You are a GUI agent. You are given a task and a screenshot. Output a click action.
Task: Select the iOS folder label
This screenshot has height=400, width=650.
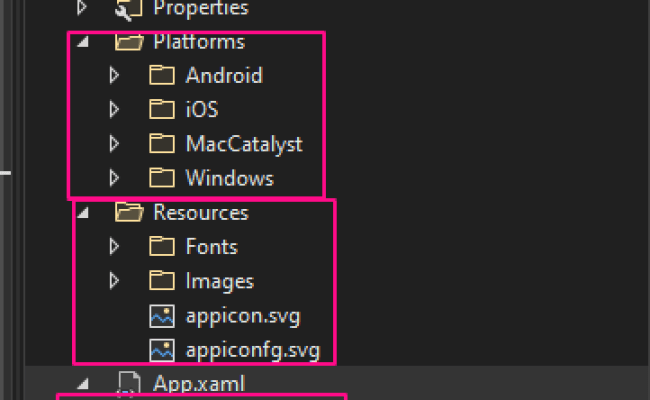[202, 110]
